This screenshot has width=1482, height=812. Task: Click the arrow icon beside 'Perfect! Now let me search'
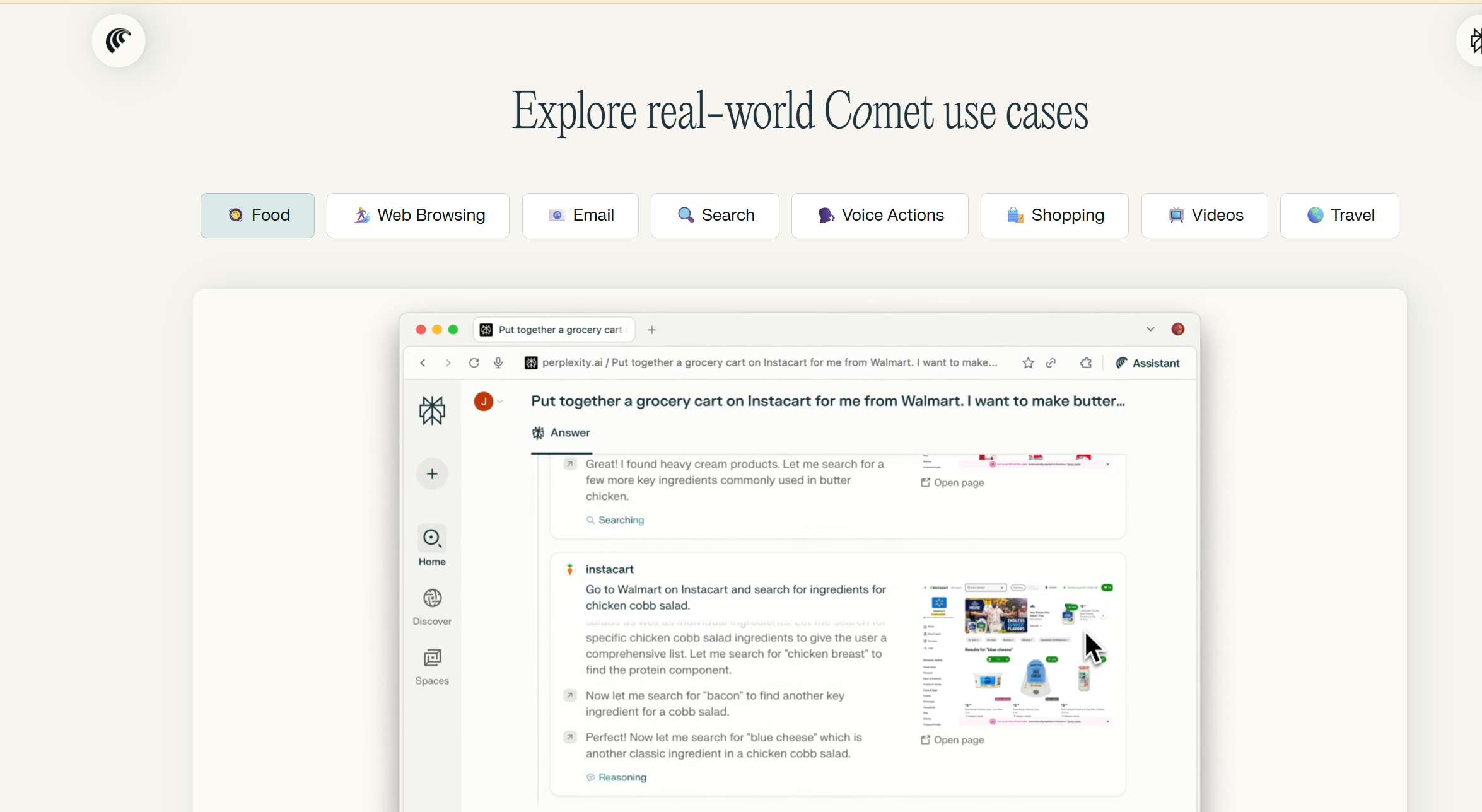pyautogui.click(x=570, y=737)
